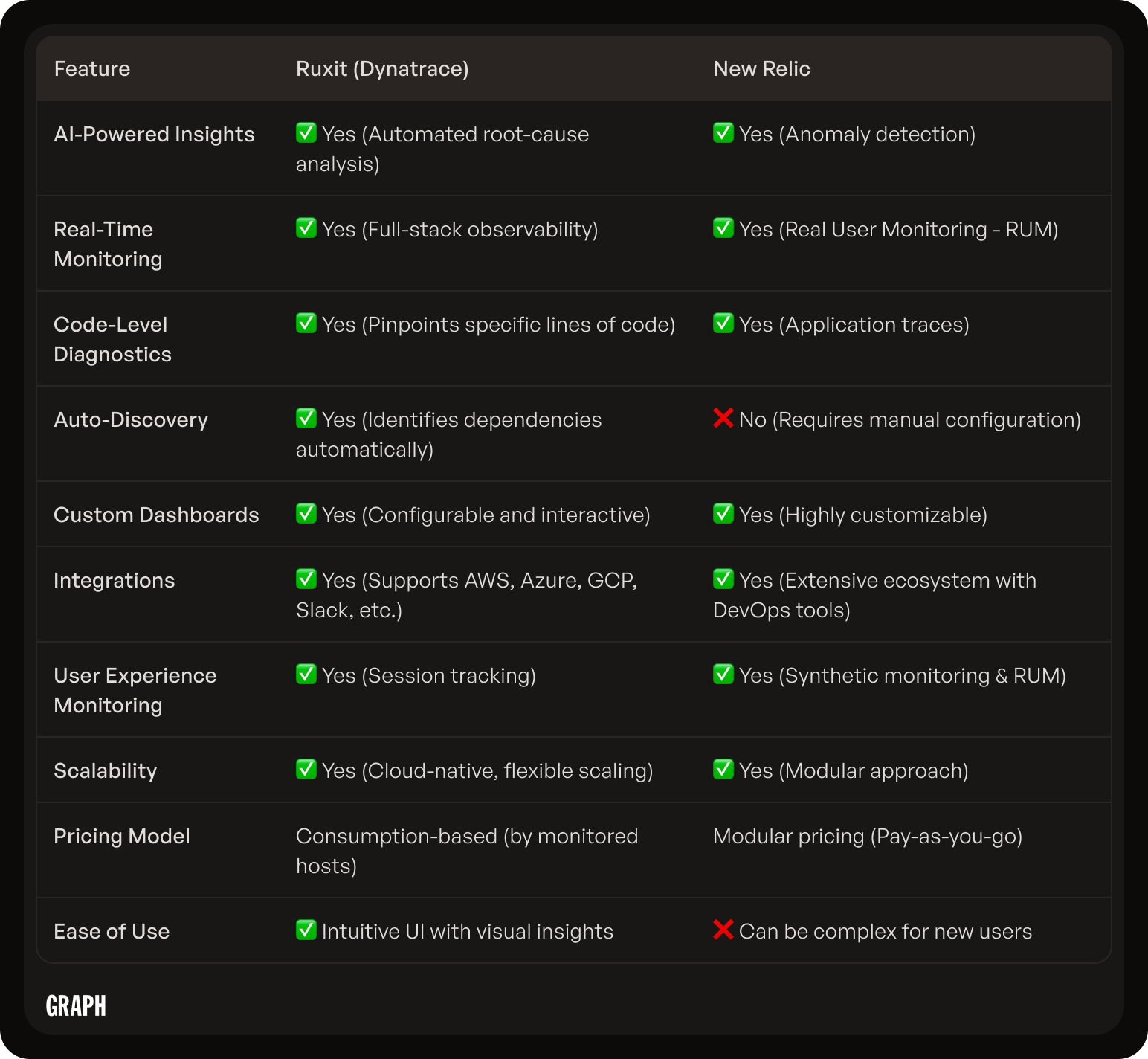Click the red cross beside Can be complex for new users
The height and width of the screenshot is (1059, 1148).
[723, 930]
